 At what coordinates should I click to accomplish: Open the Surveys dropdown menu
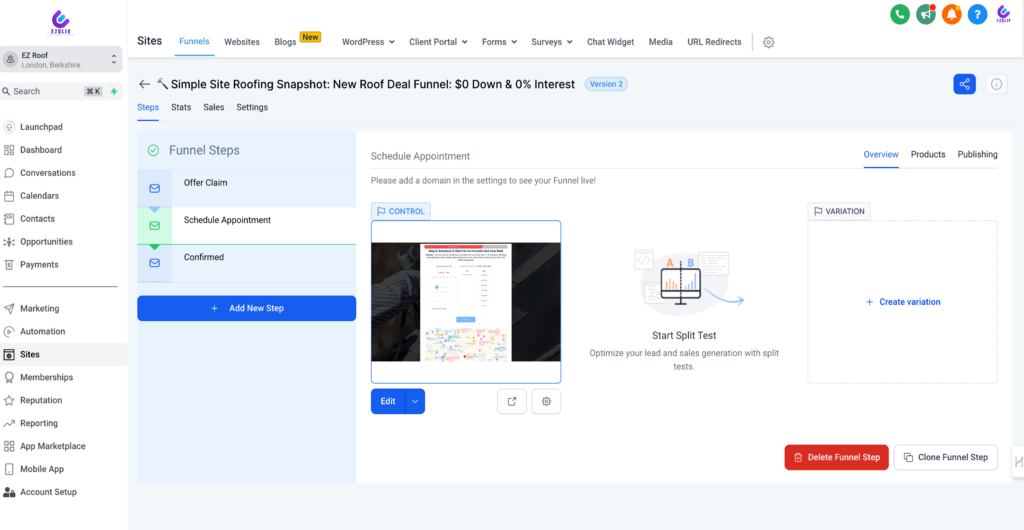tap(551, 42)
